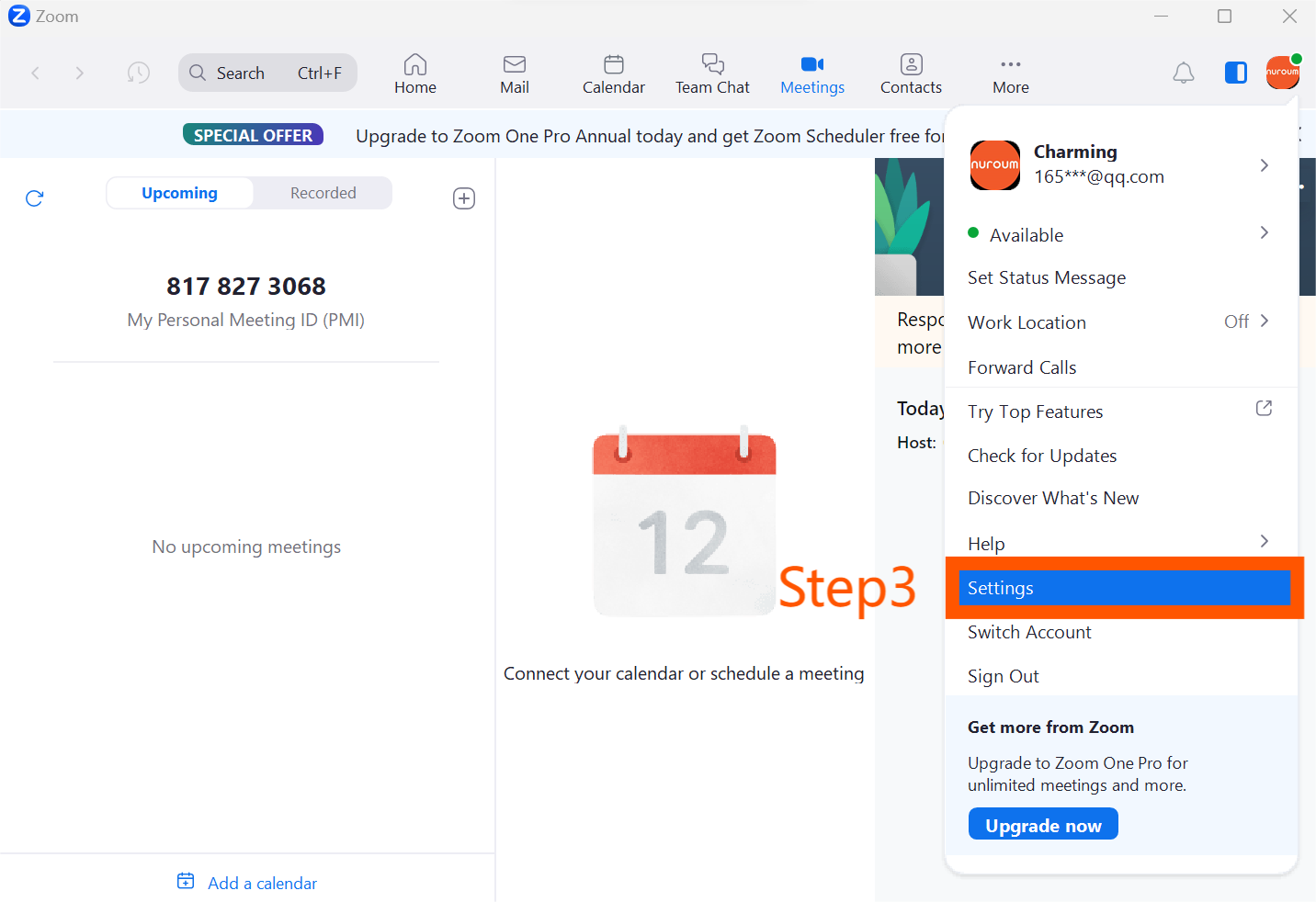Expand the Charming account profile chevron
1316x902 pixels.
(x=1265, y=165)
